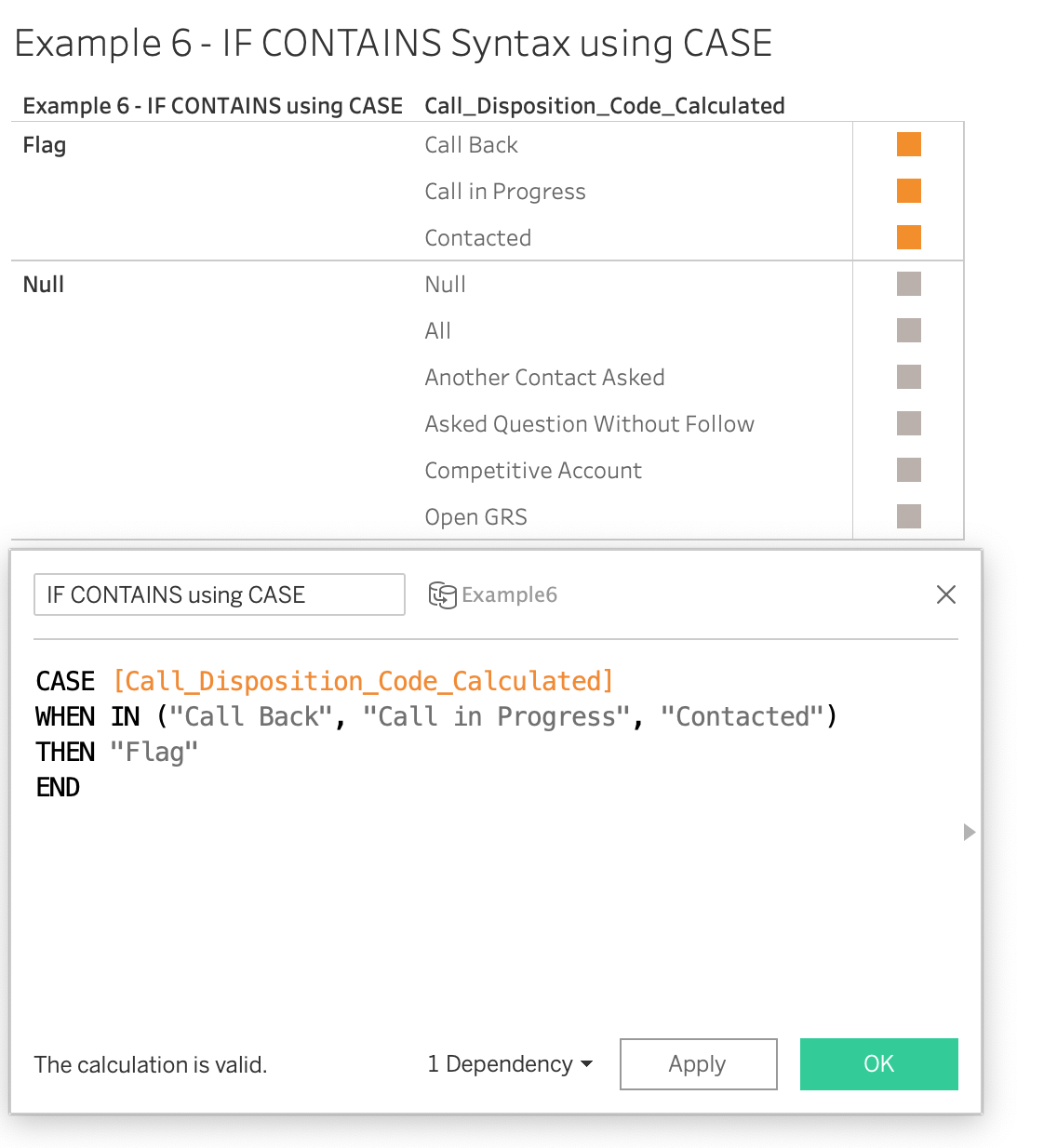Viewport: 1057px width, 1148px height.
Task: Click the "Flag" string in the formula
Action: (154, 752)
